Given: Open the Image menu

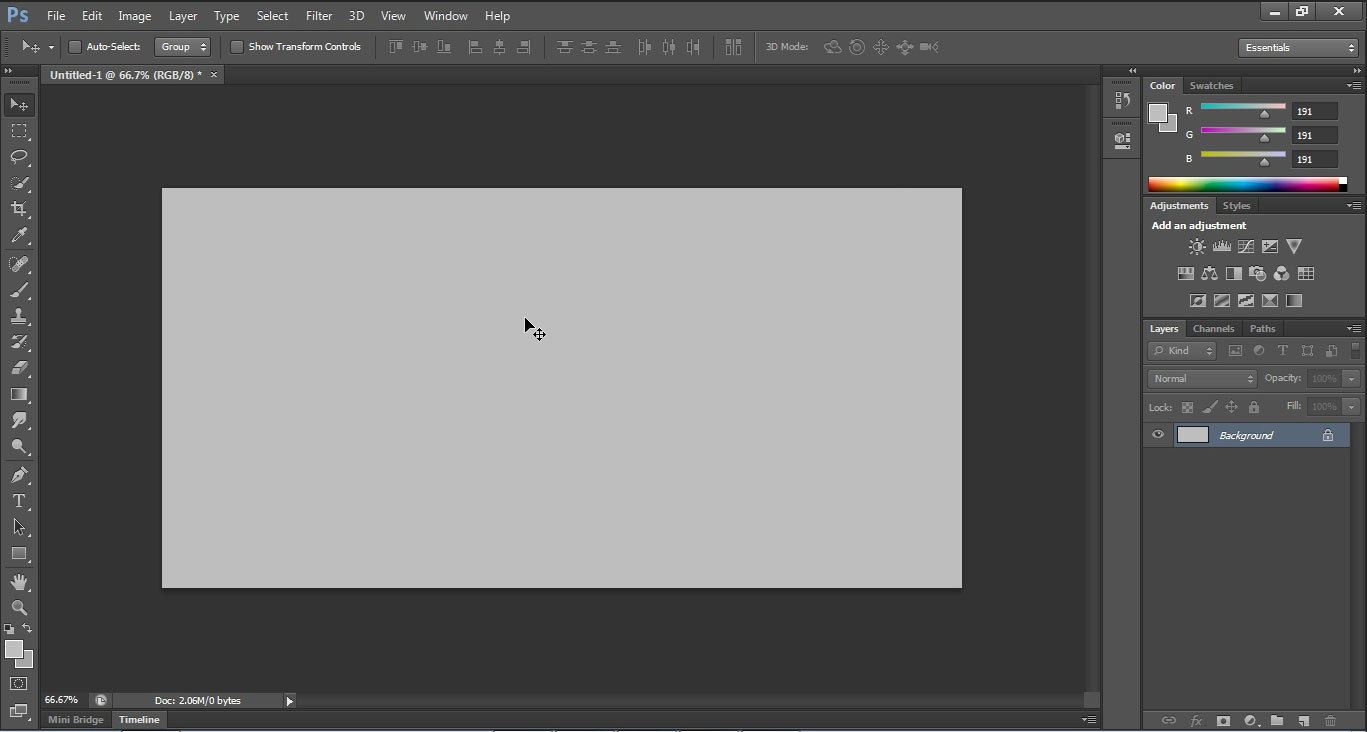Looking at the screenshot, I should 135,16.
